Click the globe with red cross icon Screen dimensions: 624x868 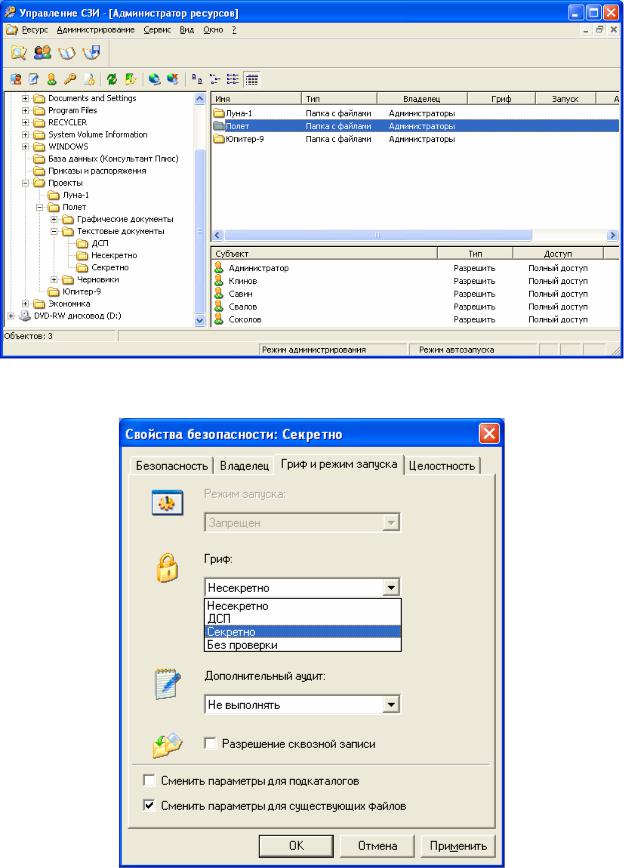pyautogui.click(x=173, y=79)
